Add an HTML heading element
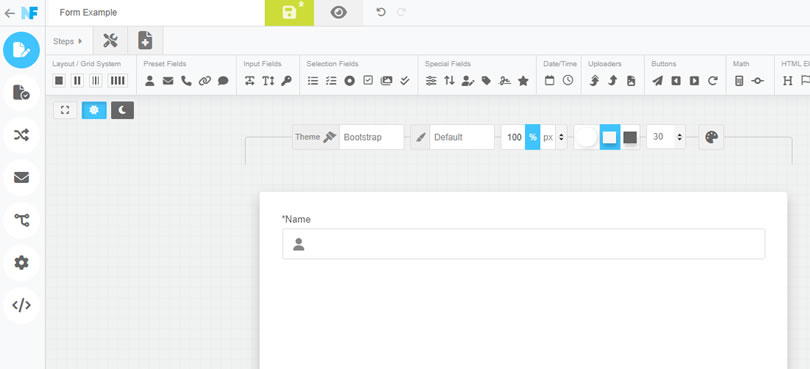Image resolution: width=810 pixels, height=369 pixels. [787, 81]
